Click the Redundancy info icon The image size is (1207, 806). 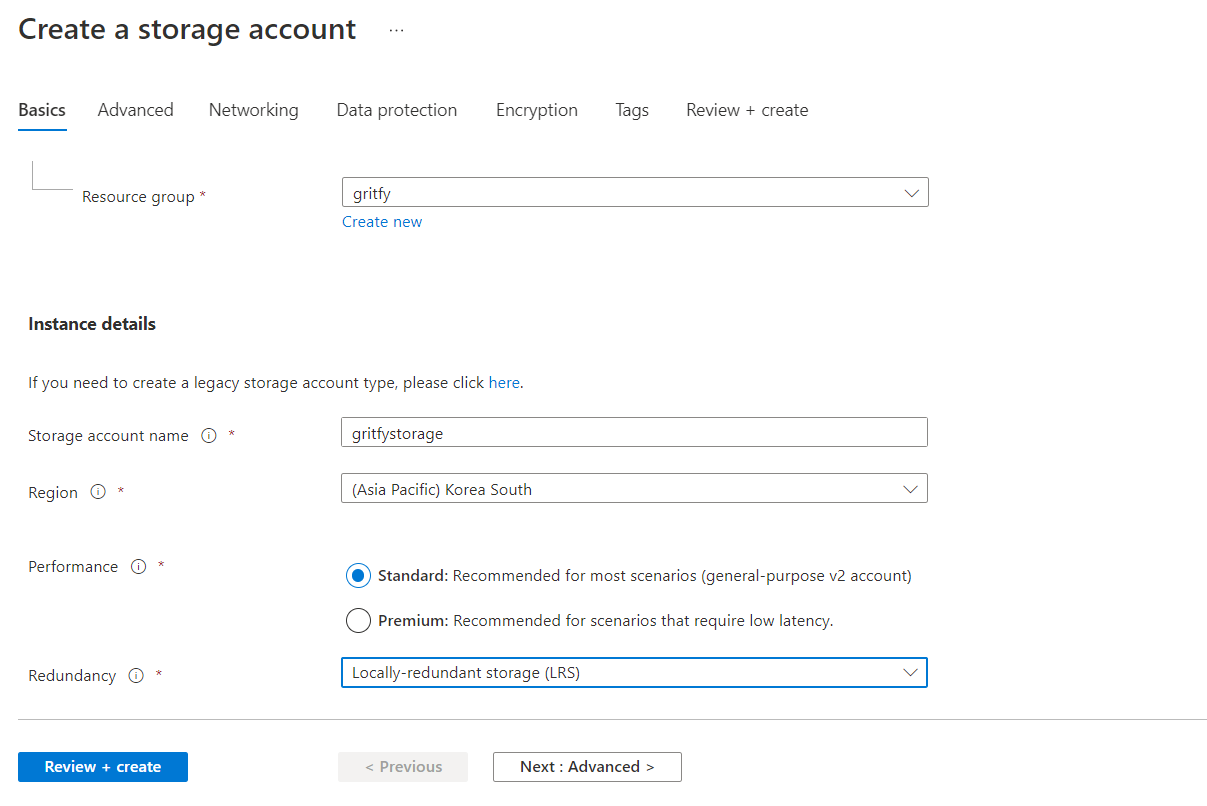[x=136, y=675]
